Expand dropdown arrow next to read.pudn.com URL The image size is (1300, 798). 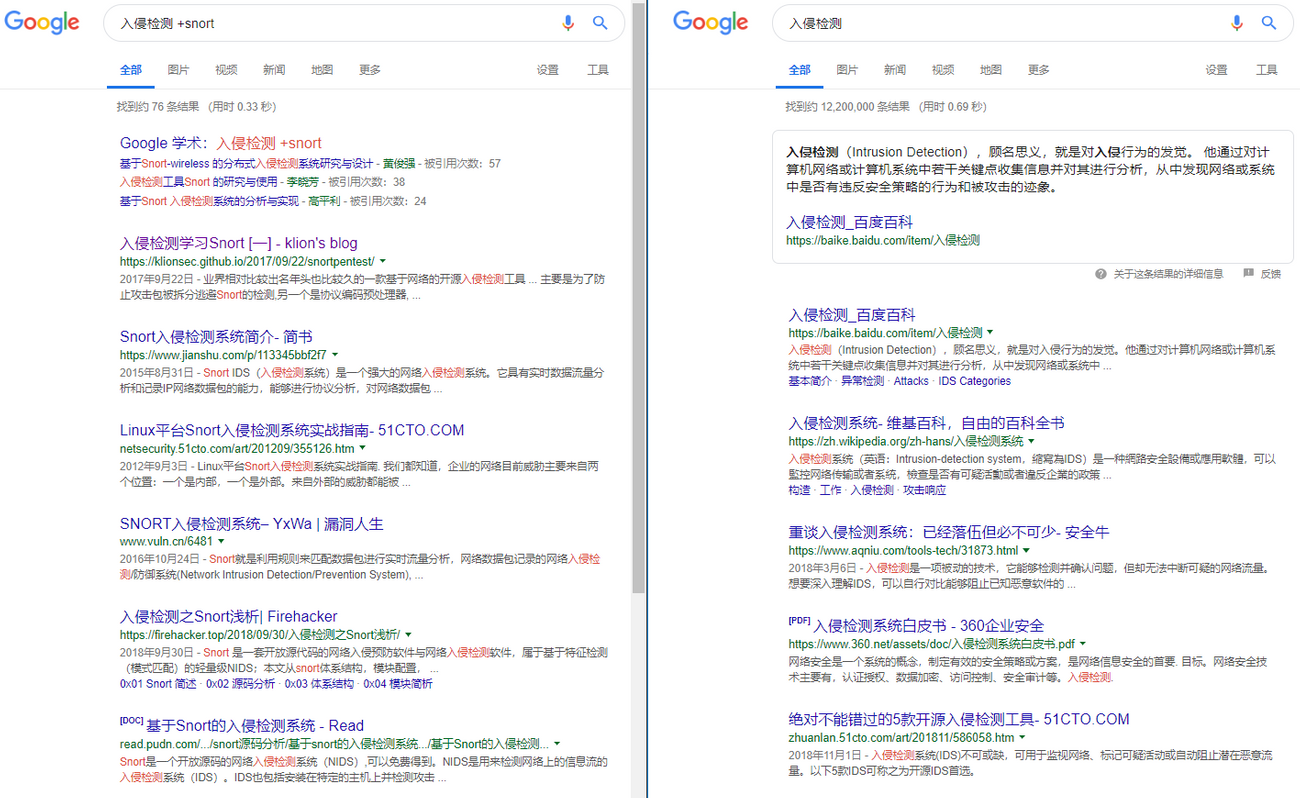(x=556, y=744)
